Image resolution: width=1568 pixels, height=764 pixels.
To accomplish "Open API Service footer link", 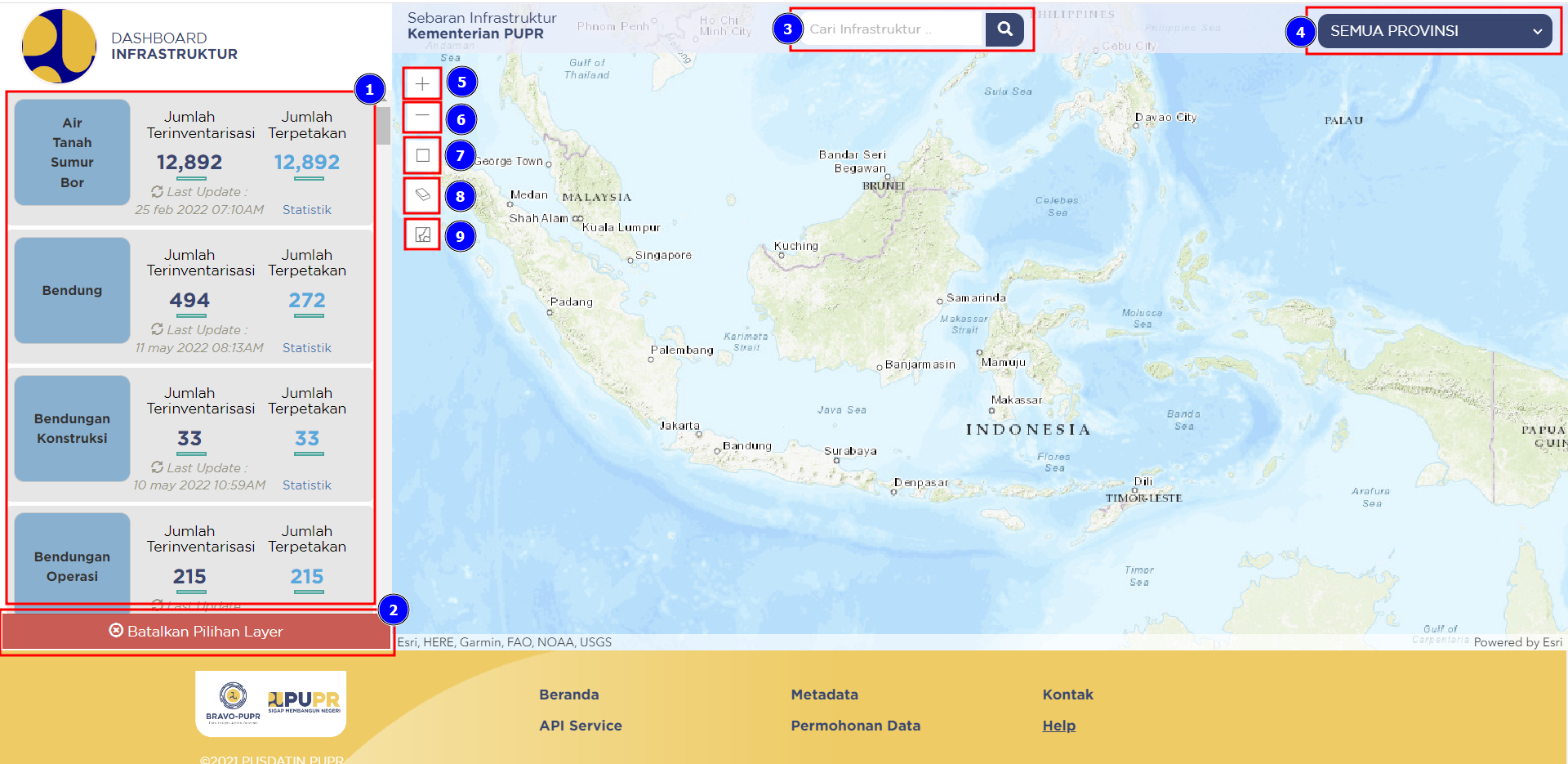I will point(581,726).
